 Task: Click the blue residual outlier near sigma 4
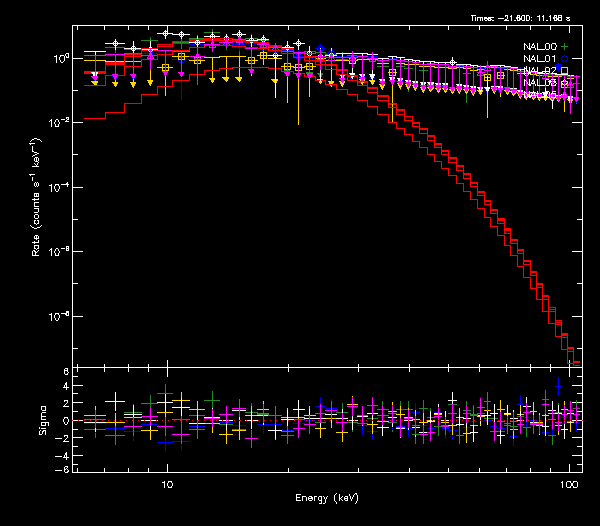coord(559,386)
